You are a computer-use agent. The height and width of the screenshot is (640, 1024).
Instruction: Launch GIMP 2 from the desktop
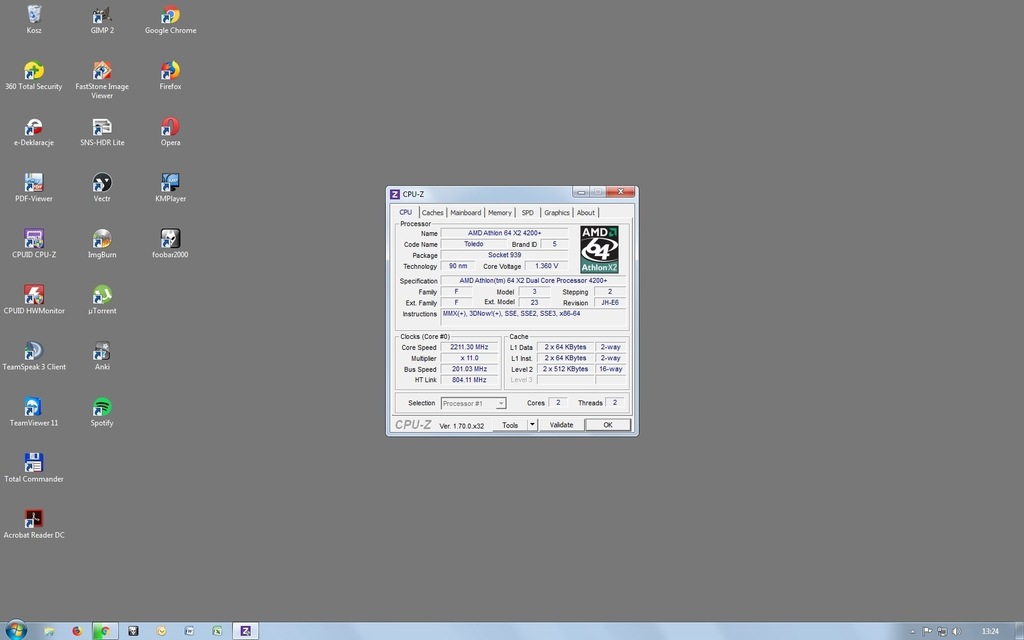102,20
